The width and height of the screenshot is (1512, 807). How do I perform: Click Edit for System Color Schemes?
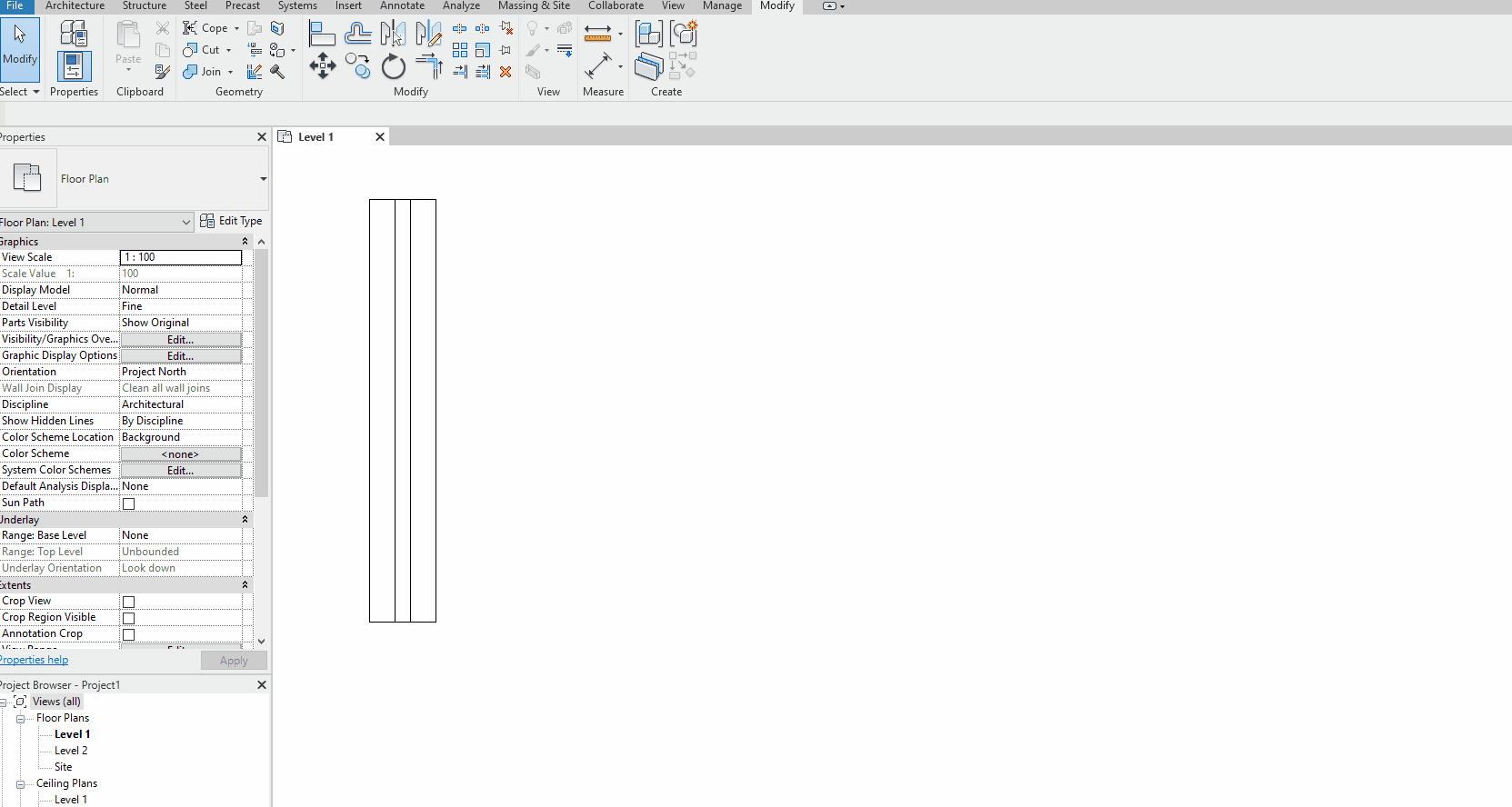181,471
